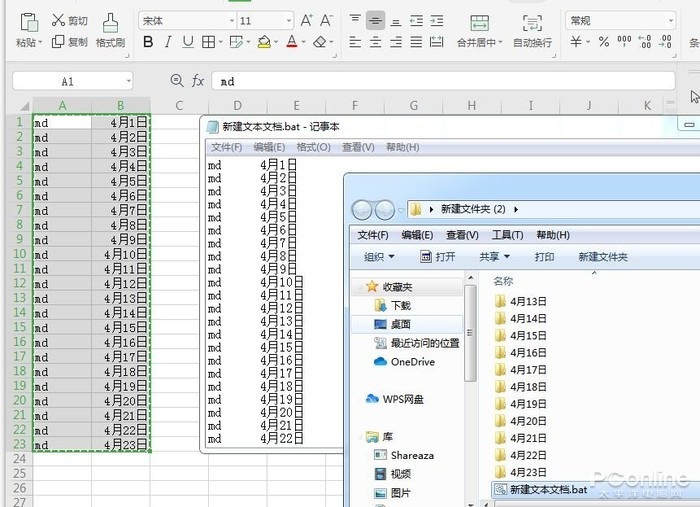Click the increase decimal places icon
Screen dimensions: 700x507
(645, 42)
